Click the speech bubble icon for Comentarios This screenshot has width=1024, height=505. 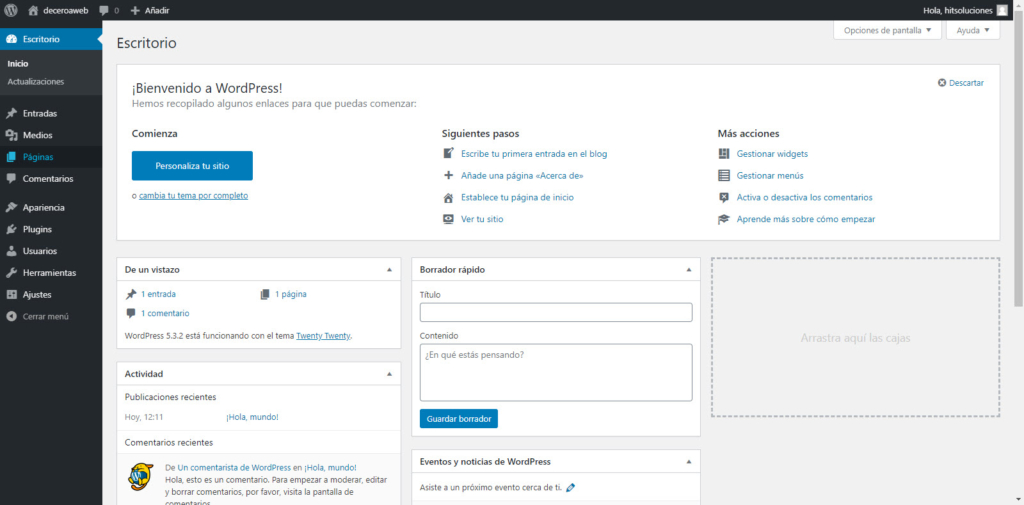pos(11,178)
